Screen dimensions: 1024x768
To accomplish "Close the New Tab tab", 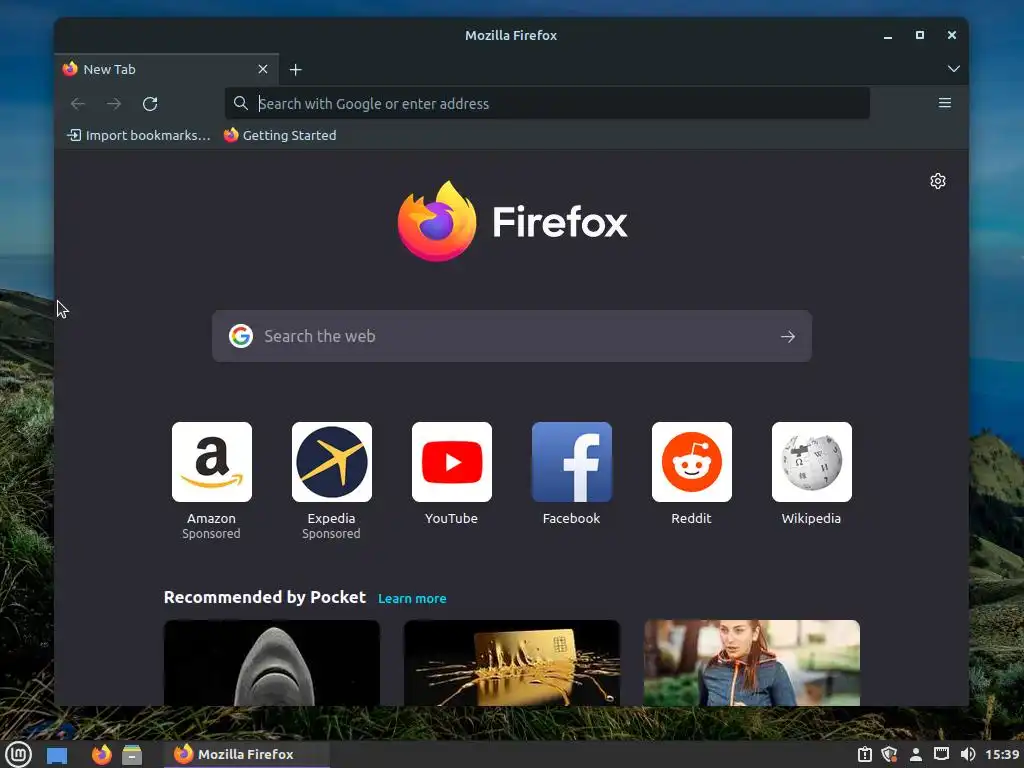I will (263, 69).
